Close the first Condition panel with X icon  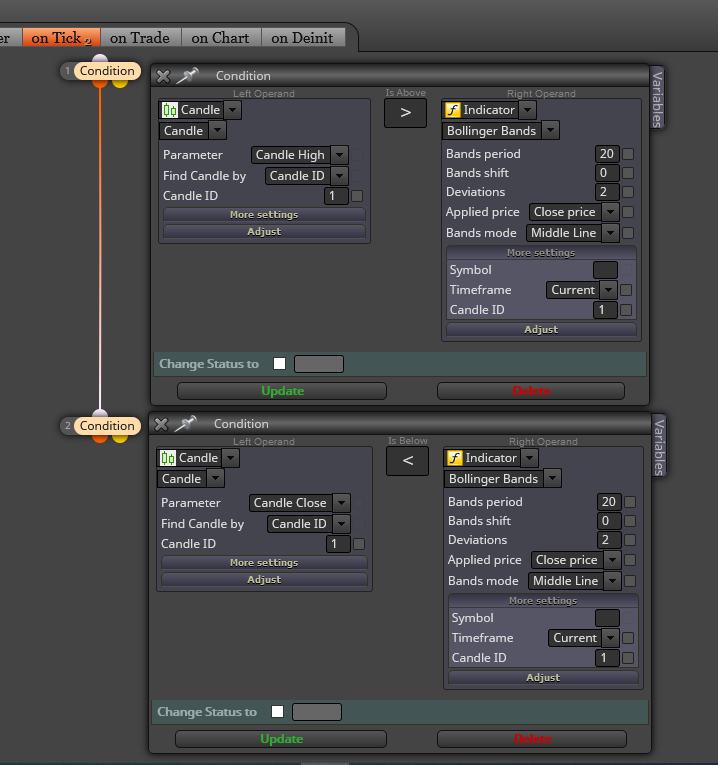[x=163, y=76]
